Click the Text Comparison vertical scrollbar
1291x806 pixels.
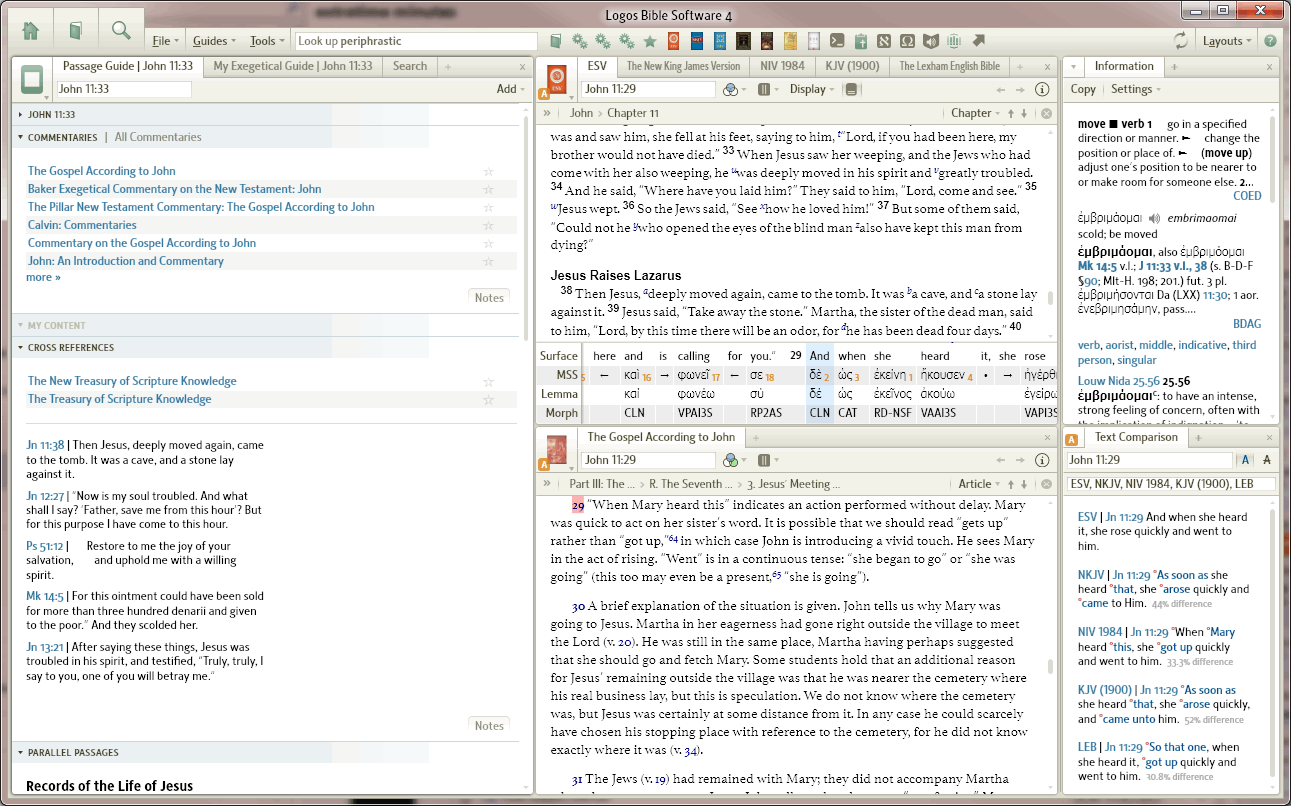coord(1273,646)
